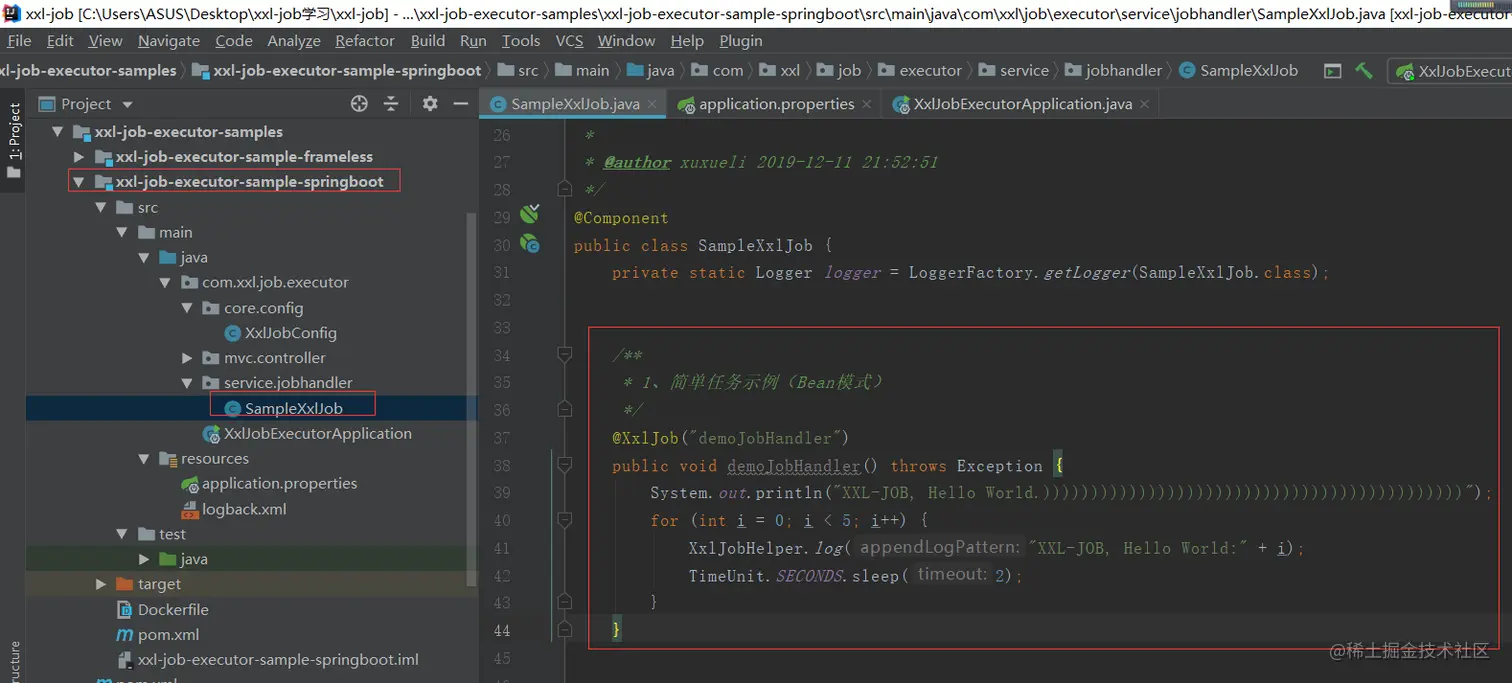
Task: Hide the Project panel with minimize icon
Action: coord(461,104)
